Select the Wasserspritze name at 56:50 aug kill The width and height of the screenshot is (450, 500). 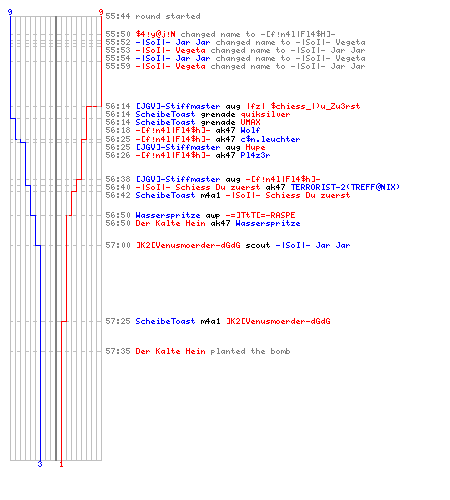pyautogui.click(x=168, y=215)
